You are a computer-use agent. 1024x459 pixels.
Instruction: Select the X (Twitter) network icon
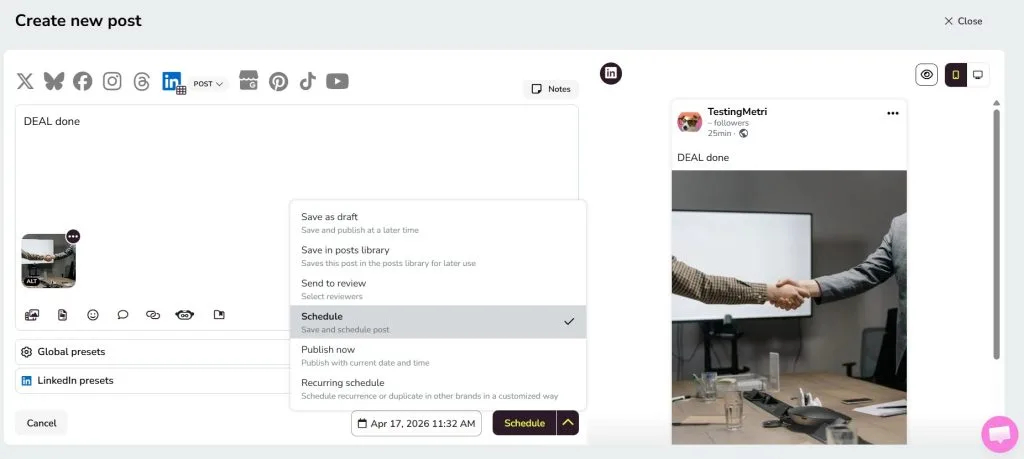25,81
